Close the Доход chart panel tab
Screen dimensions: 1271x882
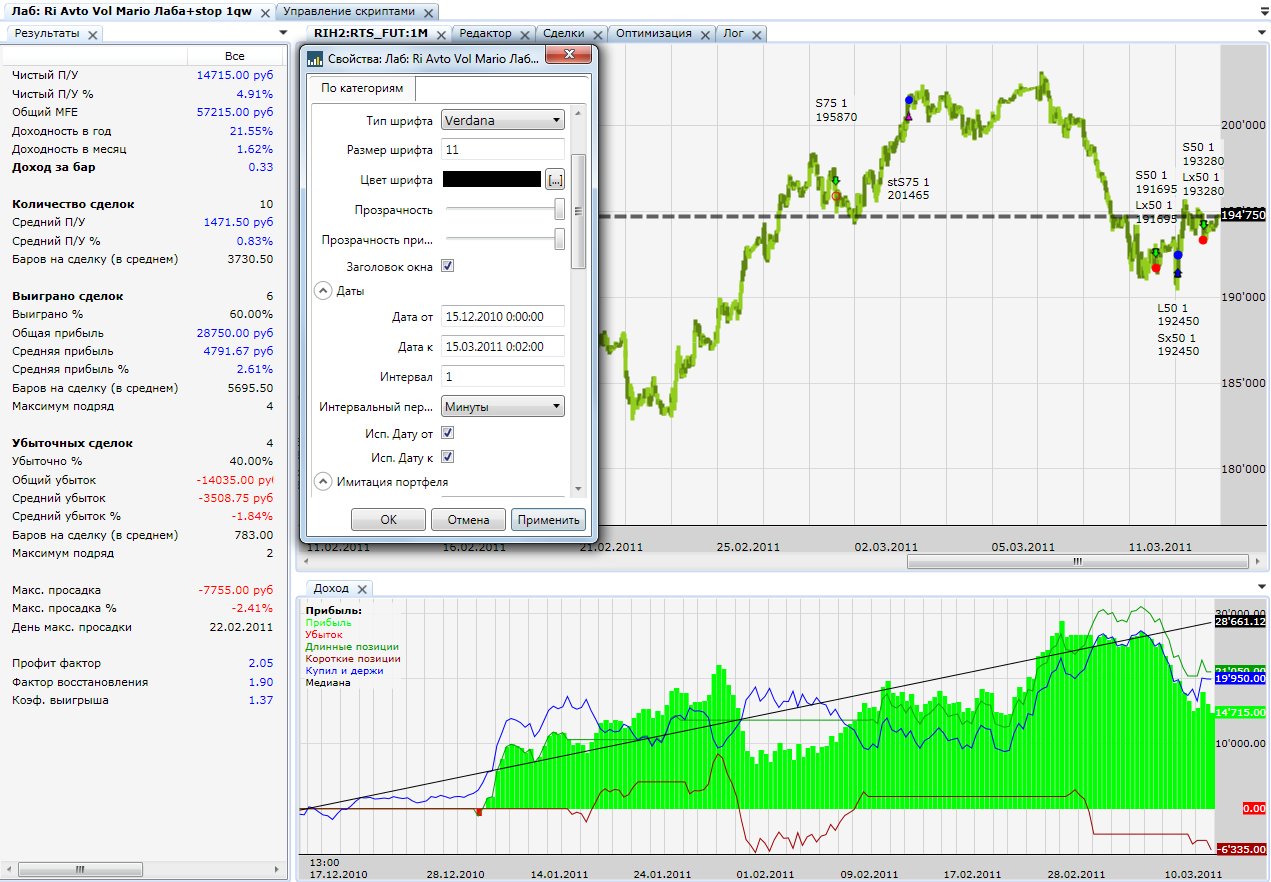pos(362,589)
